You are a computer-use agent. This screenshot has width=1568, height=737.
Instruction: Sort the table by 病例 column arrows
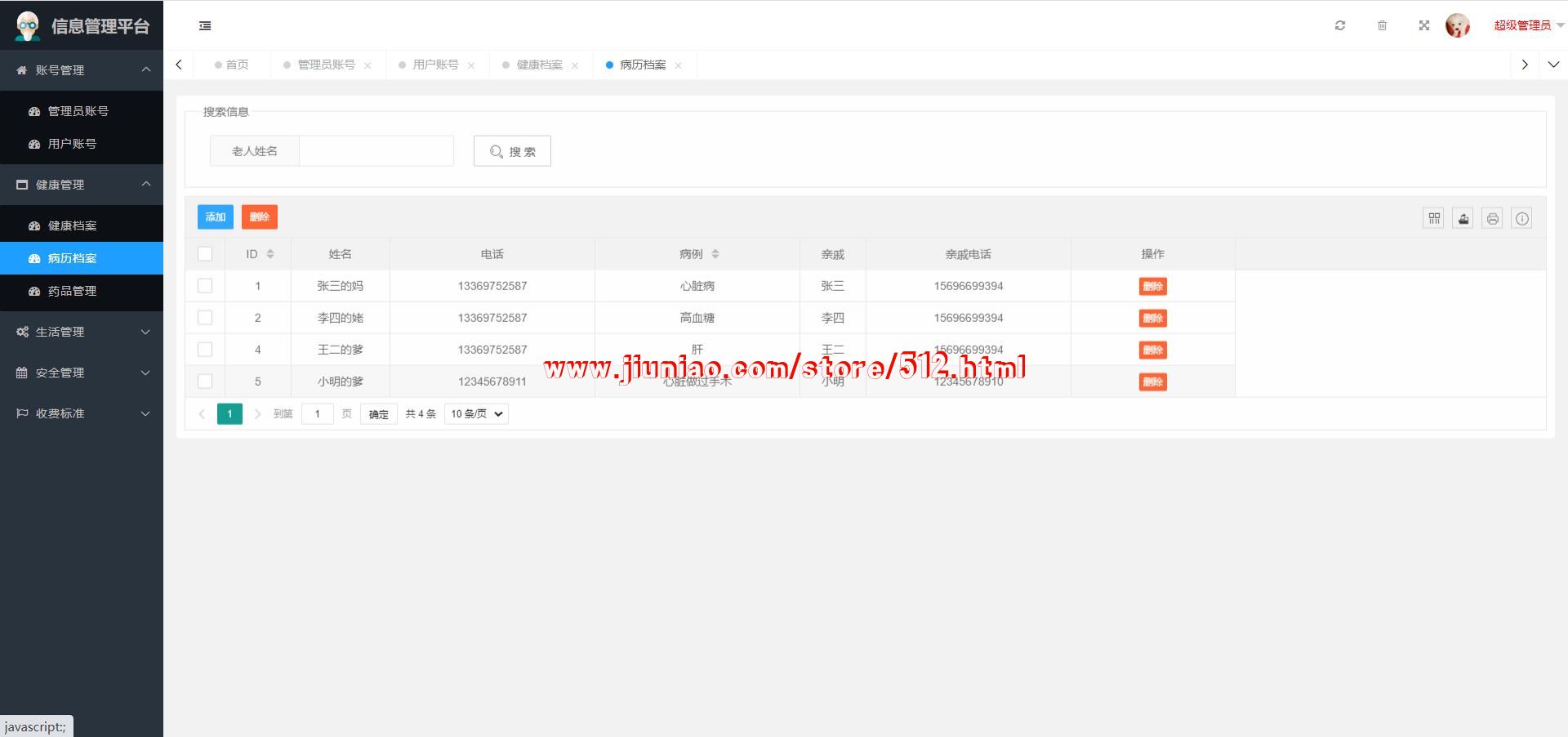tap(715, 254)
